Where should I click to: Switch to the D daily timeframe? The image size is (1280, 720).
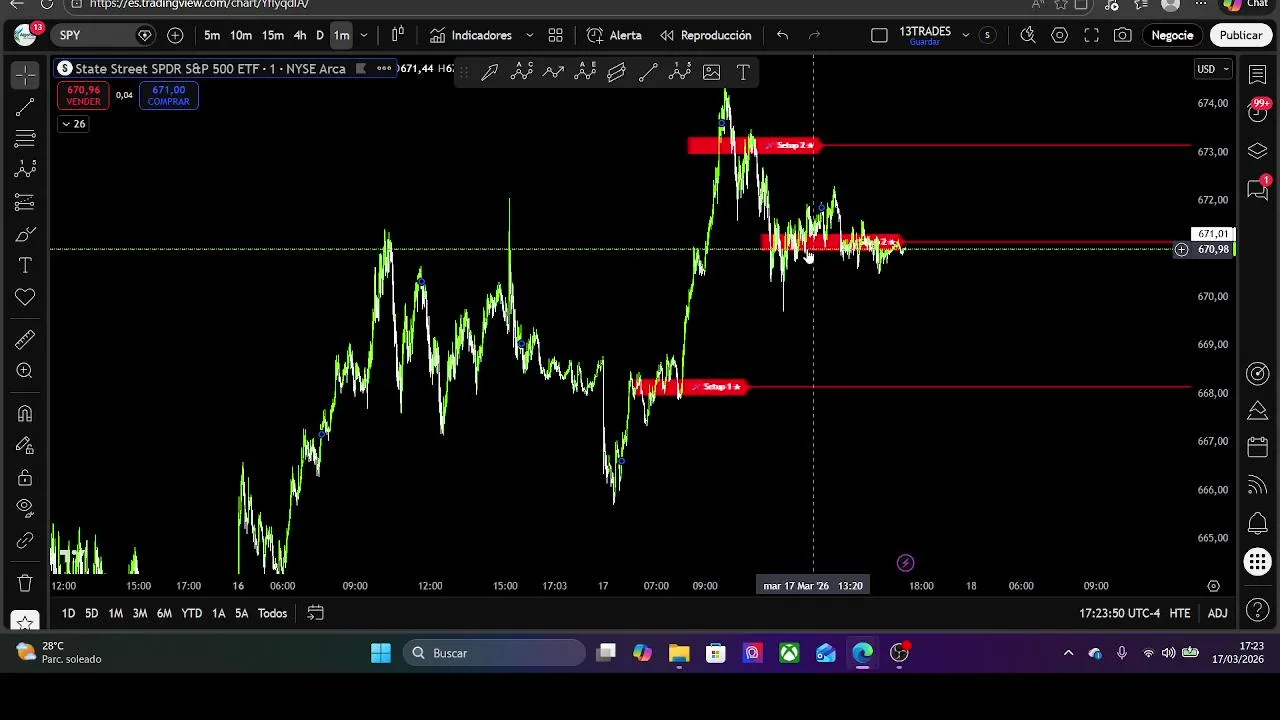pos(320,35)
